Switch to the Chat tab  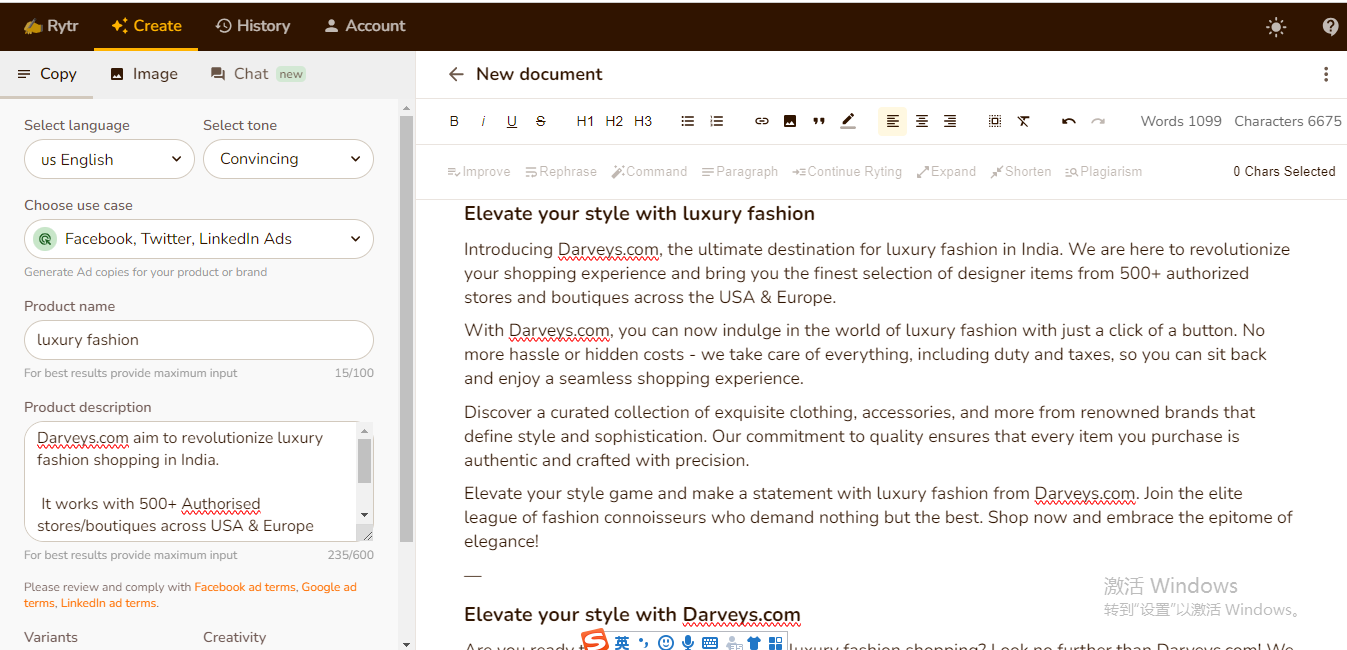257,74
